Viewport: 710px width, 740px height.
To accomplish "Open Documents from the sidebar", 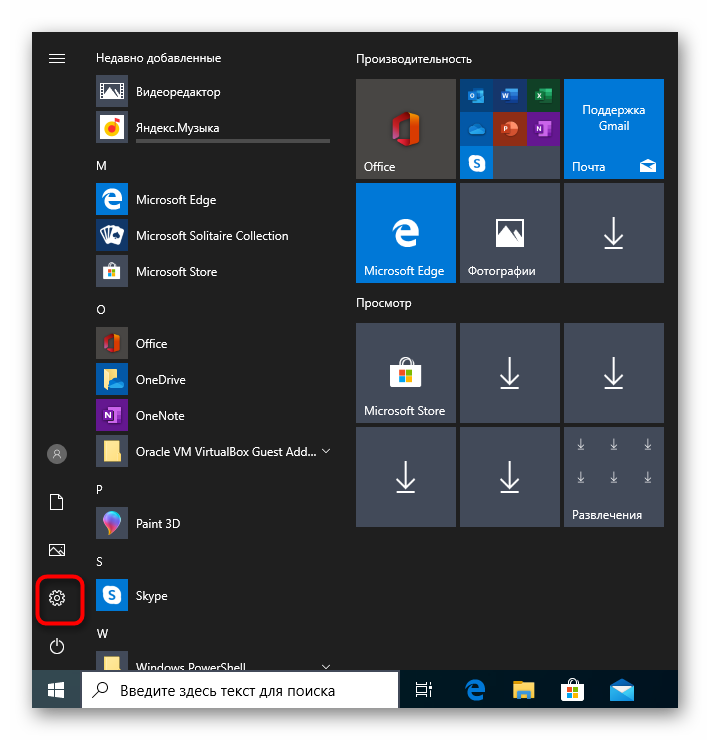I will point(57,502).
